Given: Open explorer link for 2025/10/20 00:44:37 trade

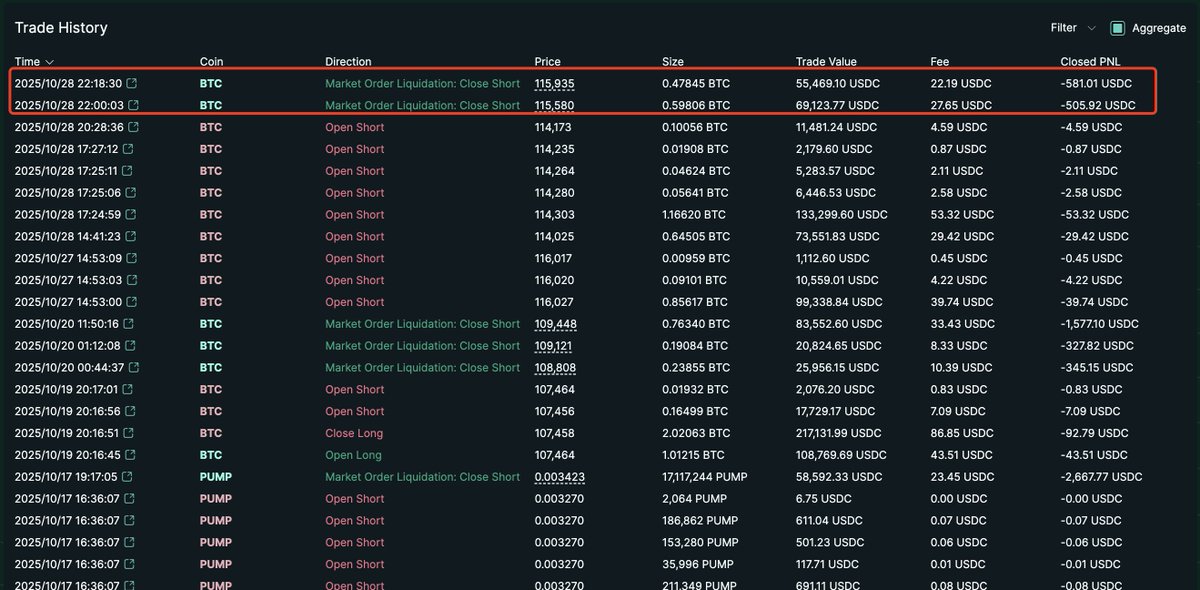Looking at the screenshot, I should 132,368.
